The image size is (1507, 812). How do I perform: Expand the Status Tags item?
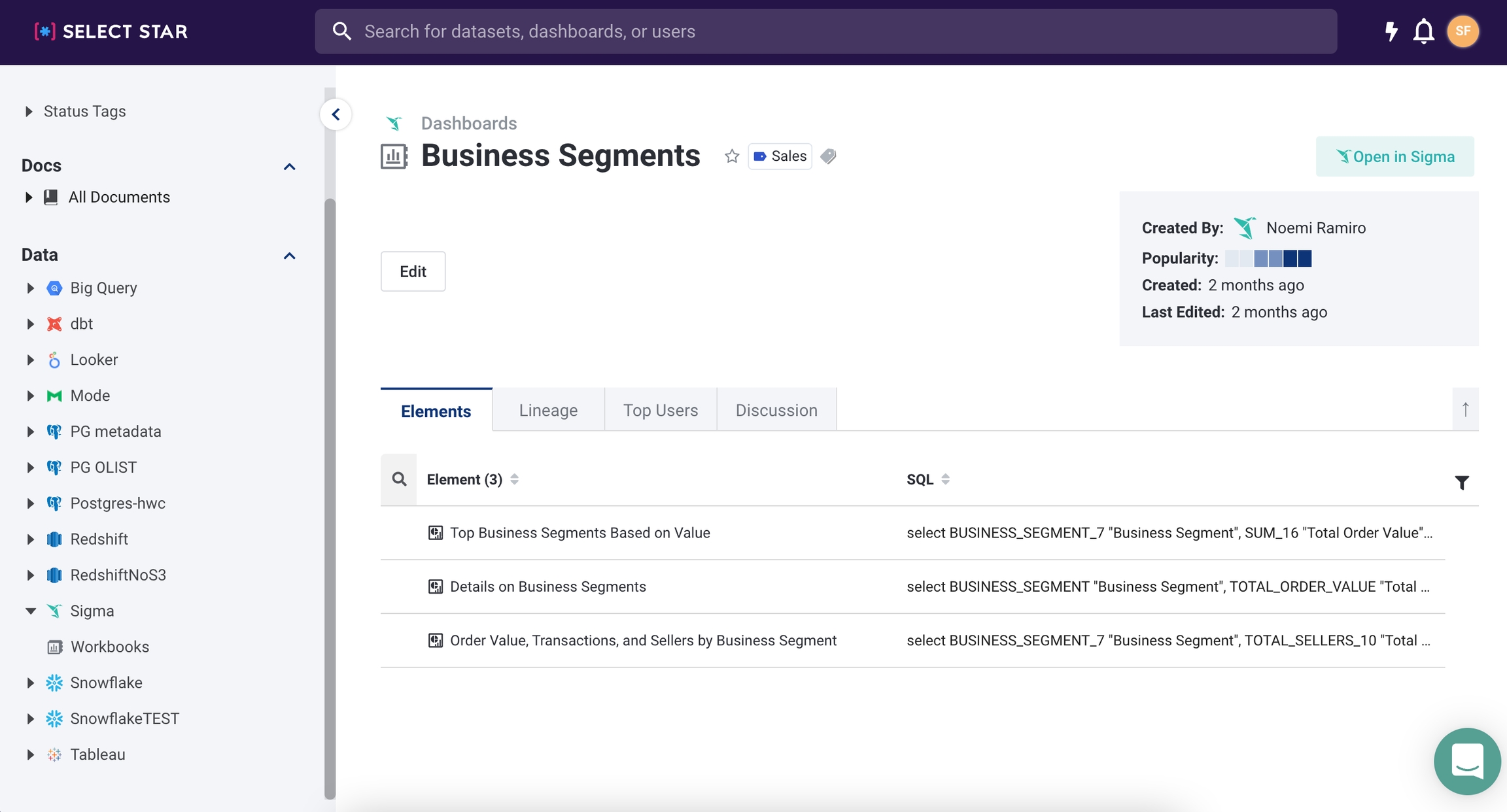28,111
